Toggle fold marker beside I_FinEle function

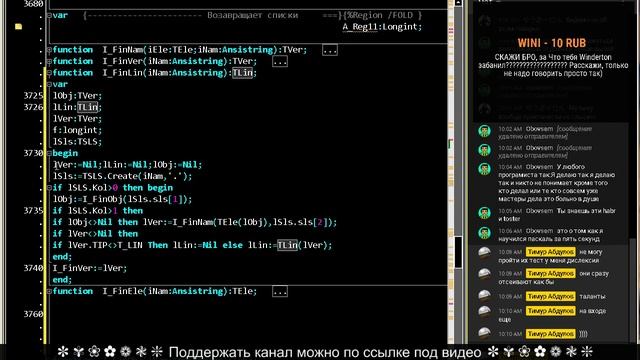click(x=49, y=291)
